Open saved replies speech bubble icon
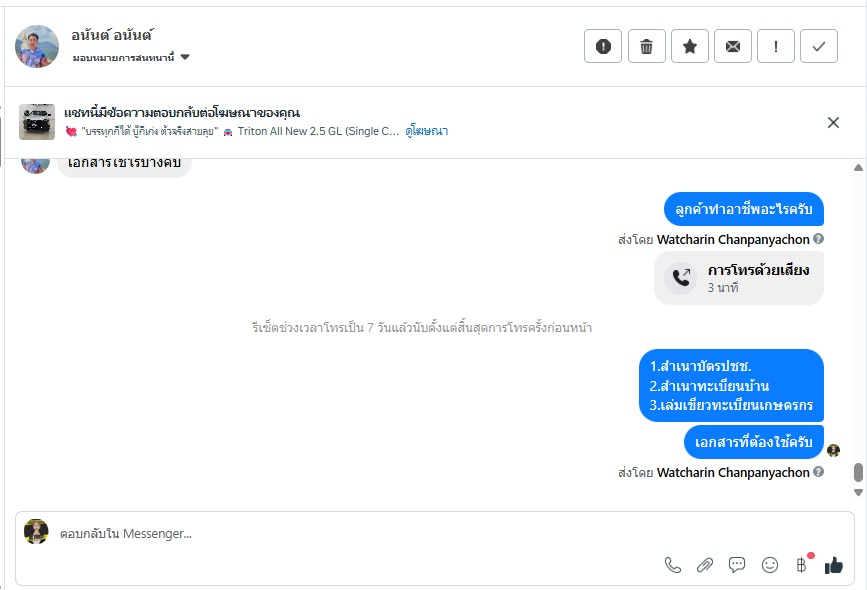This screenshot has width=867, height=590. 737,565
